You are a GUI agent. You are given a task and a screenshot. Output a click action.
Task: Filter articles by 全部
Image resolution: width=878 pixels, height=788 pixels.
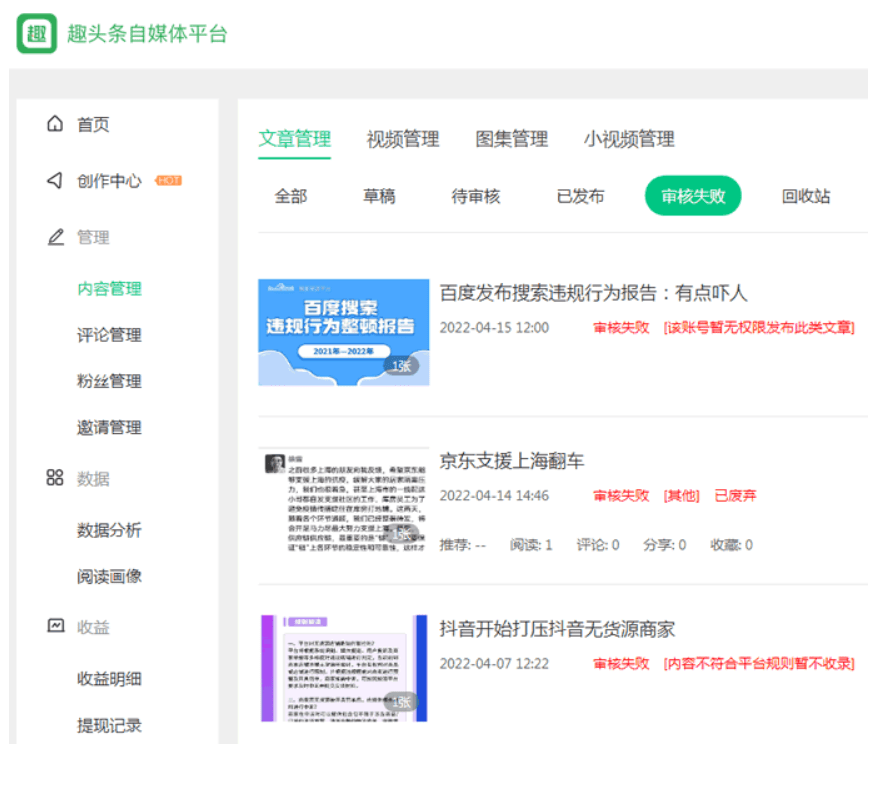[291, 196]
